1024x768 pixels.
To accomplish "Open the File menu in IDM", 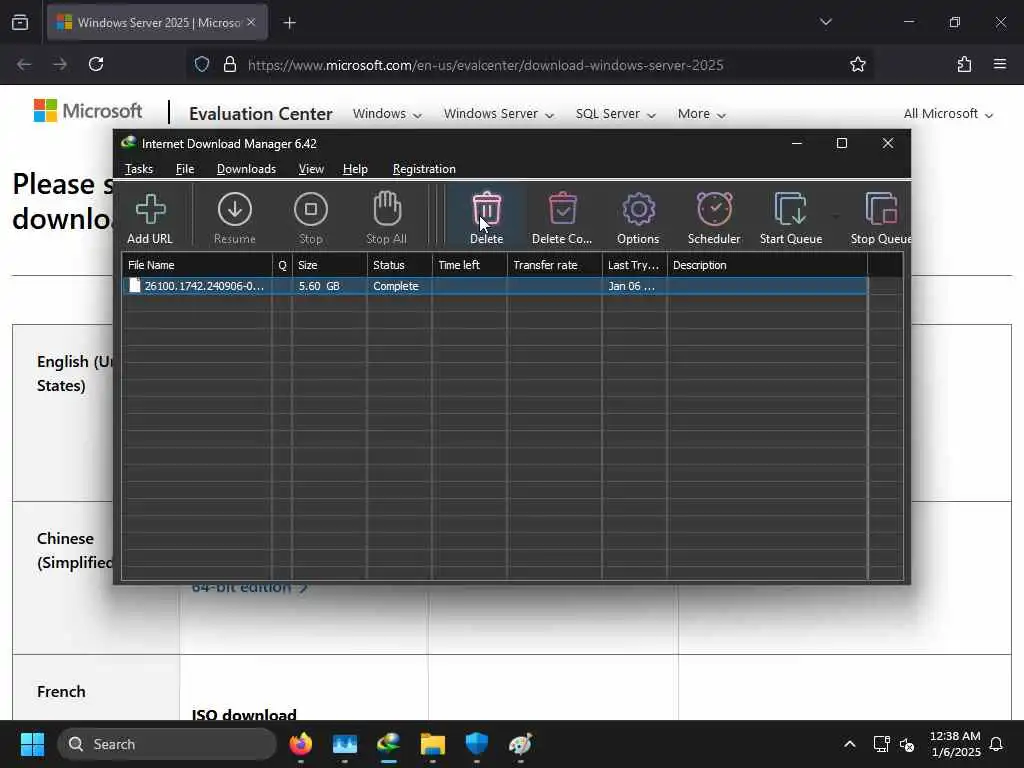I will [185, 168].
